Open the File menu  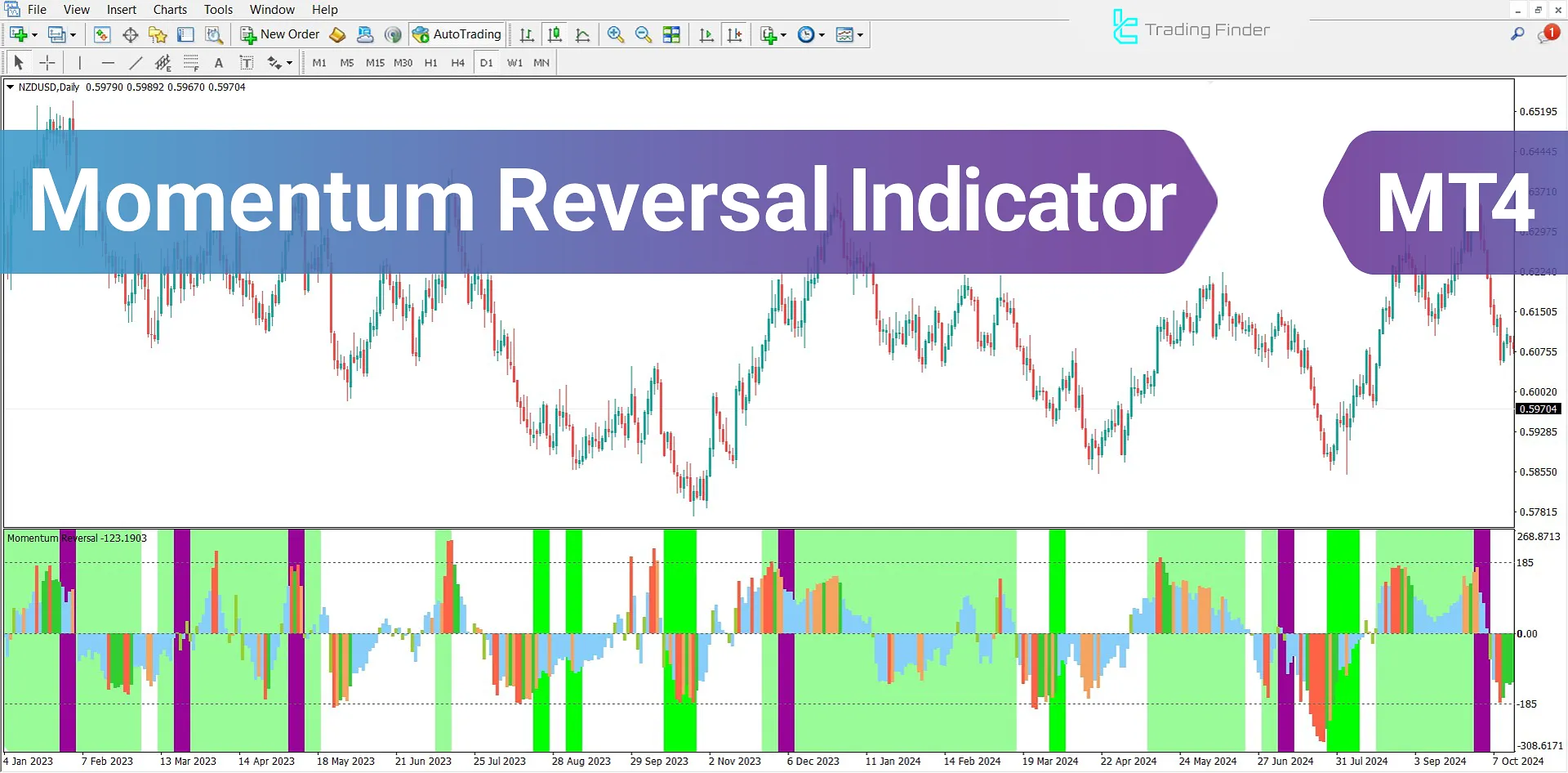click(x=37, y=10)
